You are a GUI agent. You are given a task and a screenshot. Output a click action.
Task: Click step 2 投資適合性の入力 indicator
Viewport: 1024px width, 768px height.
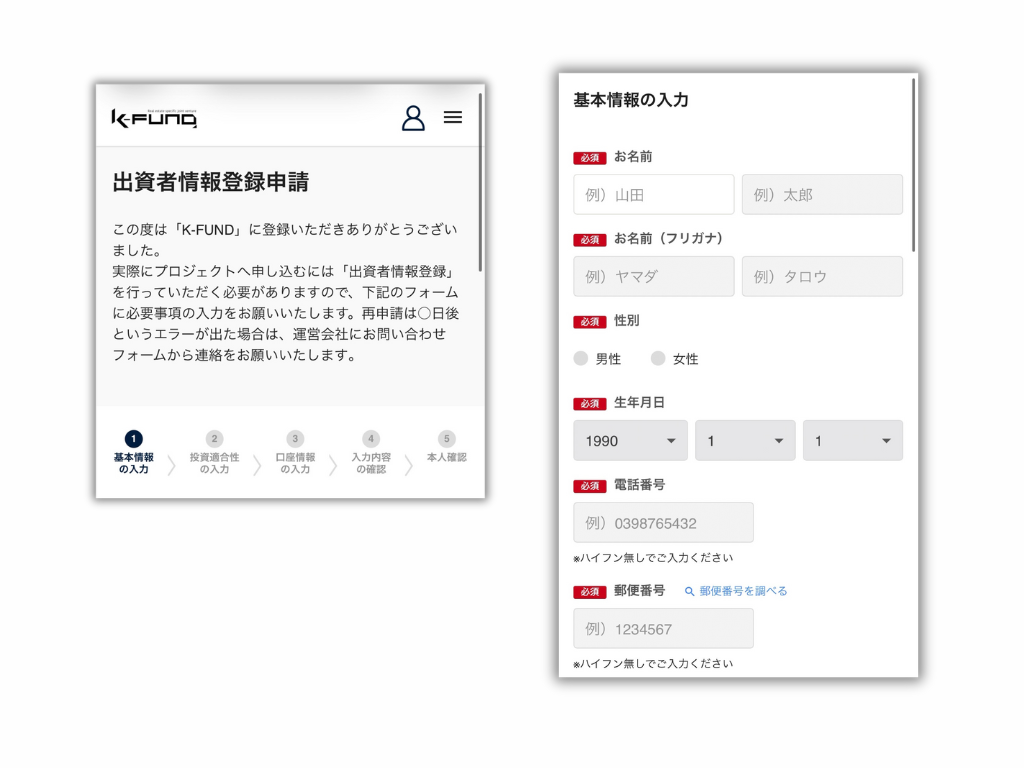click(214, 439)
